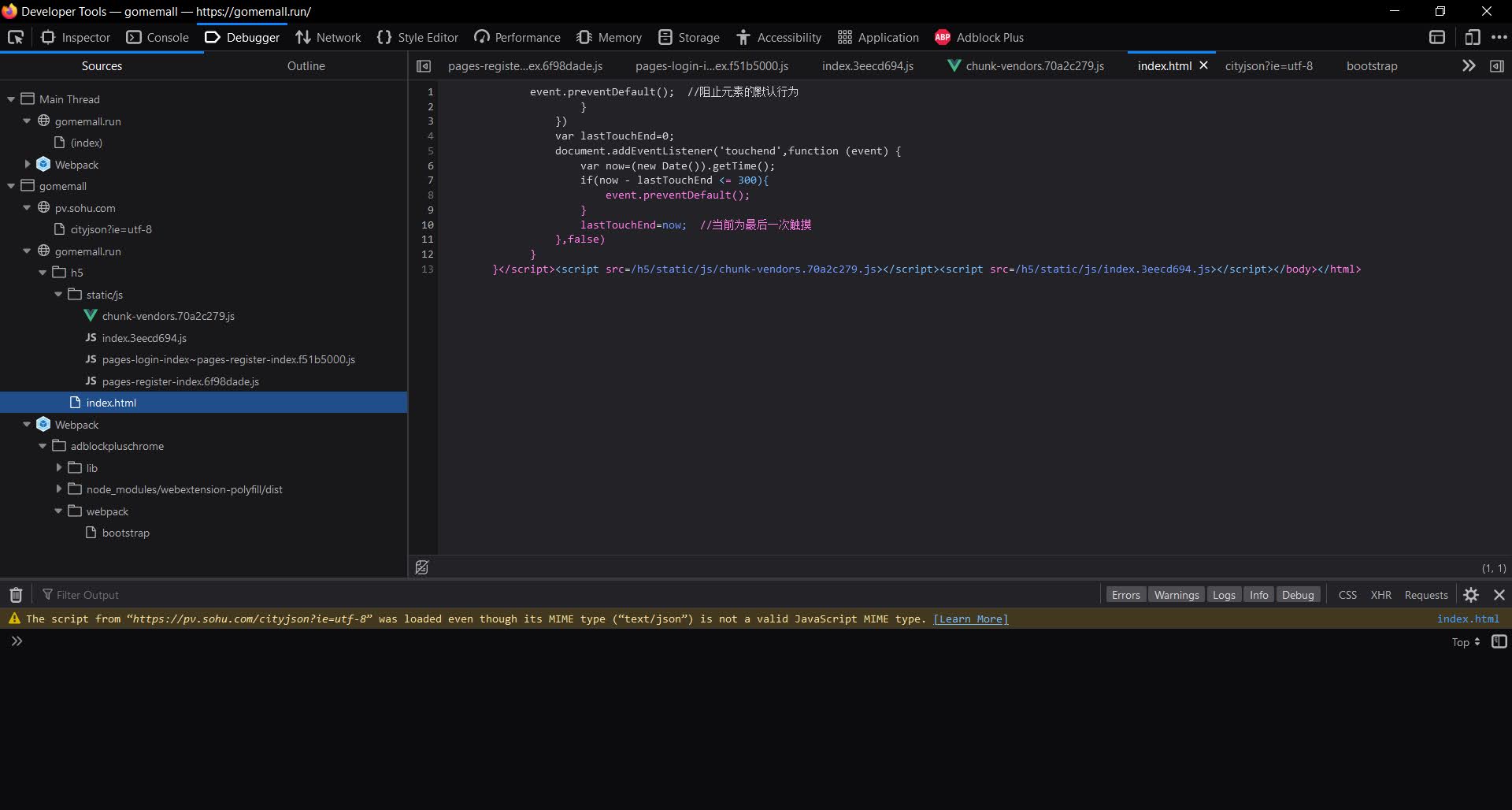The height and width of the screenshot is (810, 1512).
Task: Open the cityjson?ie=utf-8 editor tab
Action: [1269, 66]
